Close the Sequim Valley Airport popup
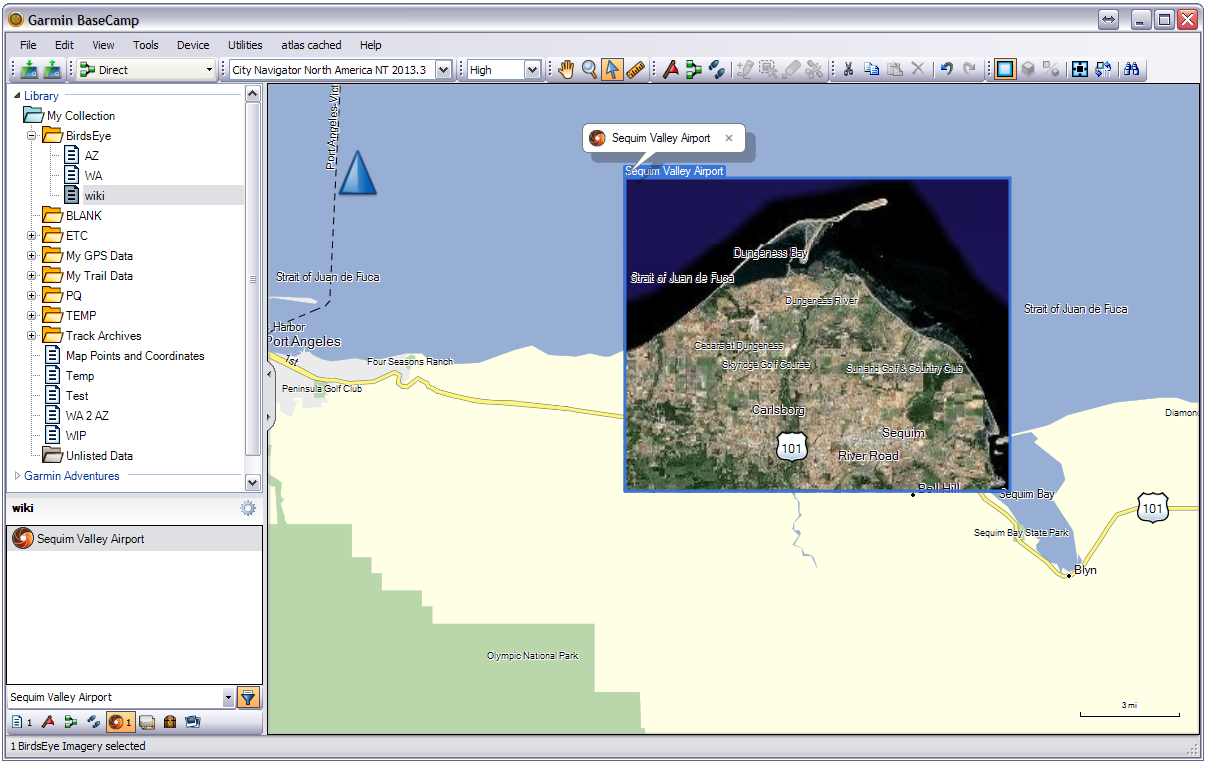 729,138
